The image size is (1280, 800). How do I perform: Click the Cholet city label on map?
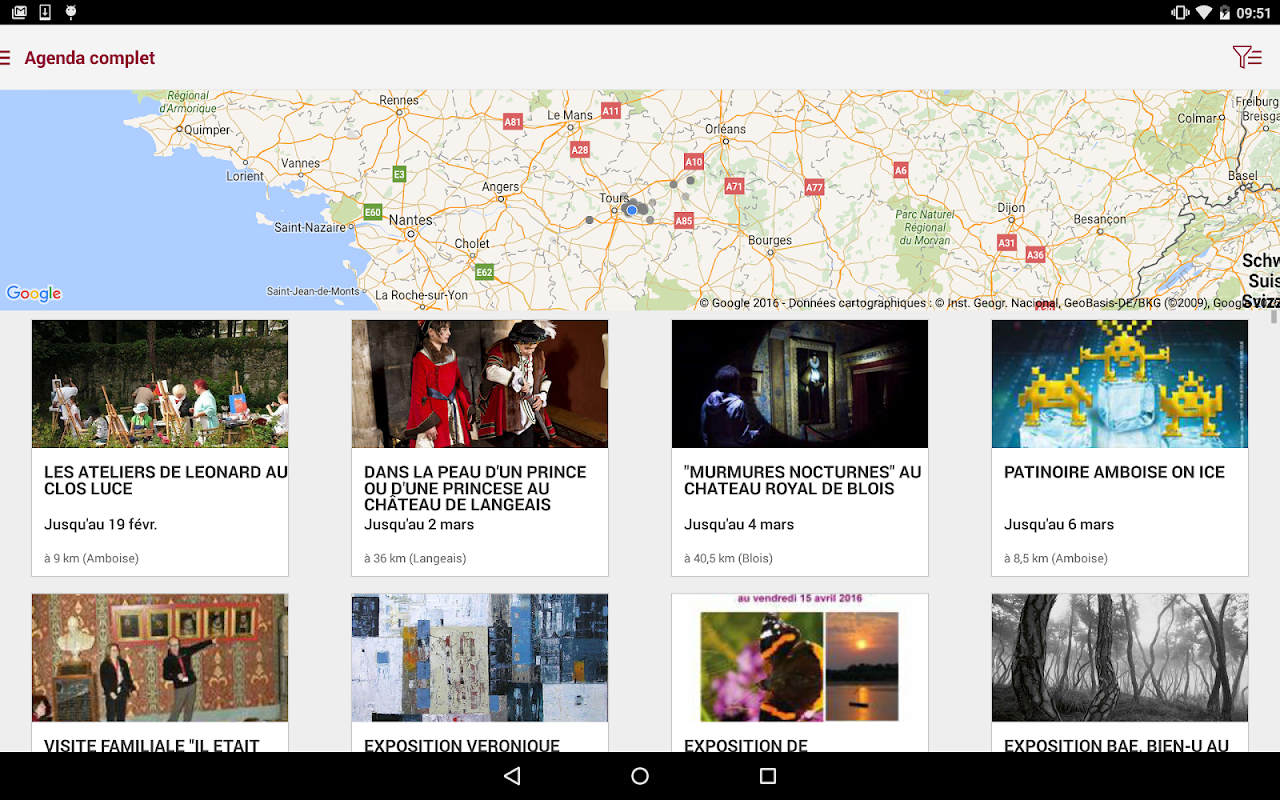click(472, 243)
